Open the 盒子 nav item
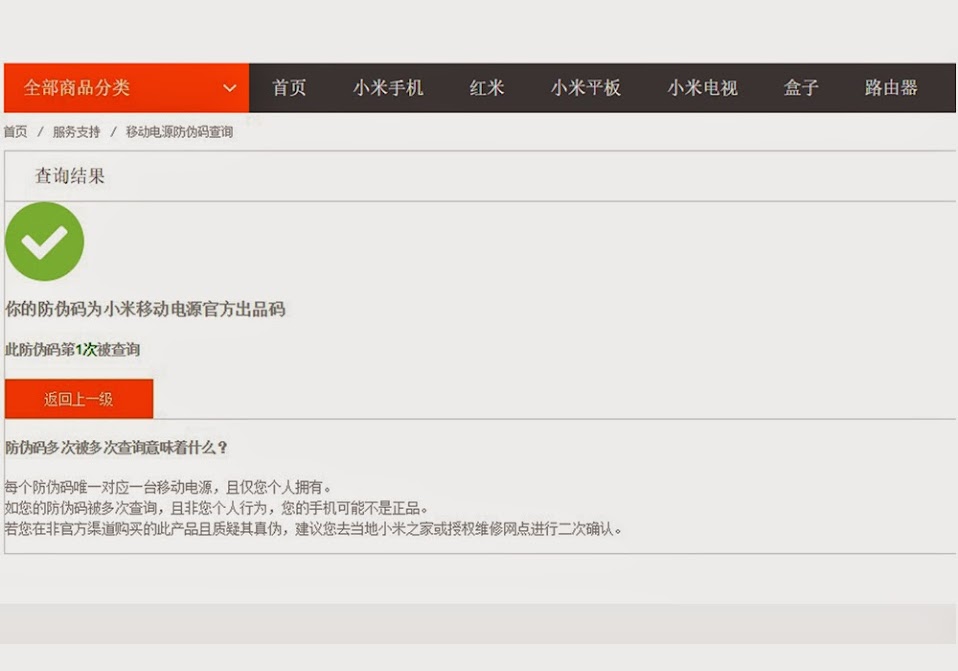The image size is (958, 671). [801, 87]
